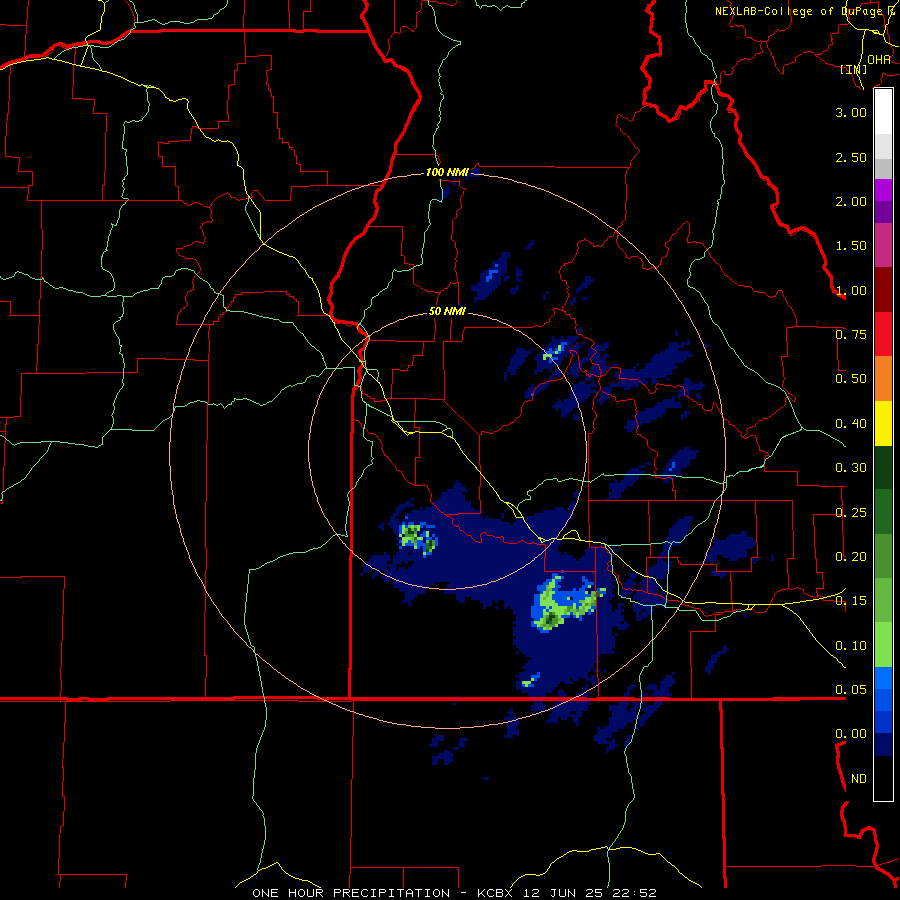This screenshot has height=900, width=900.
Task: Click the [IN] units label
Action: pyautogui.click(x=854, y=69)
